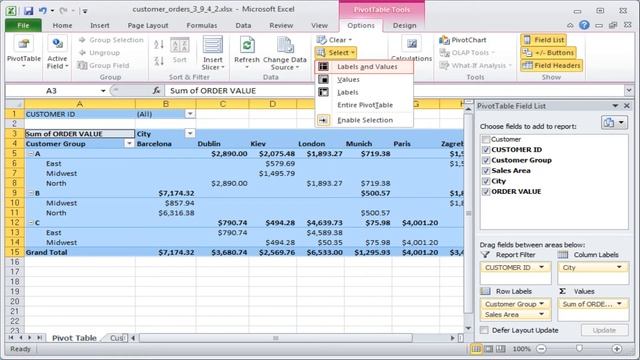Image resolution: width=640 pixels, height=360 pixels.
Task: Click the formula bar input showing Sum of ORDER VALUE
Action: (x=394, y=91)
